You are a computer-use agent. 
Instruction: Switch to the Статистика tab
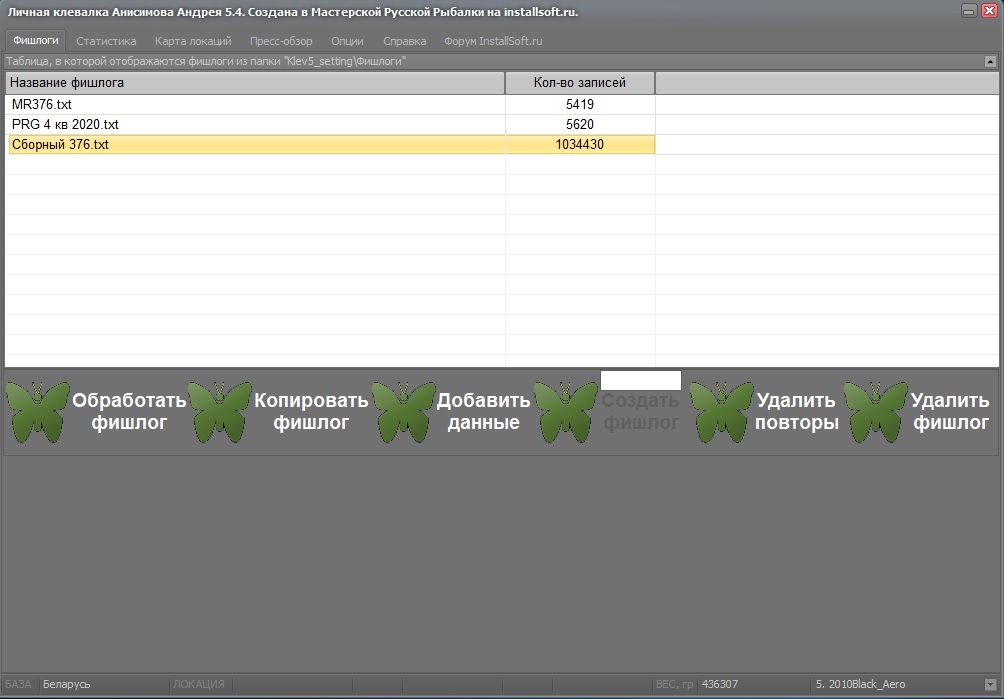click(106, 41)
